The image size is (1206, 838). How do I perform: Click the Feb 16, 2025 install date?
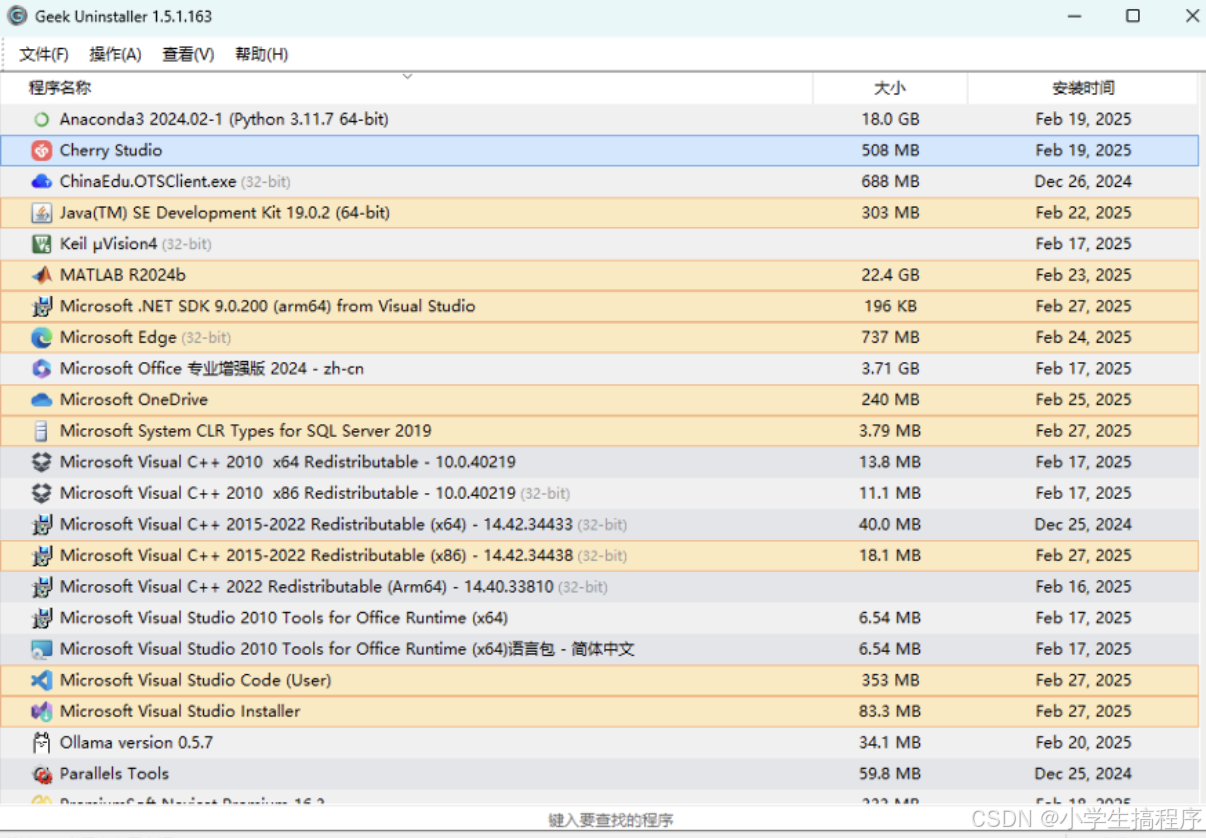pyautogui.click(x=1083, y=587)
